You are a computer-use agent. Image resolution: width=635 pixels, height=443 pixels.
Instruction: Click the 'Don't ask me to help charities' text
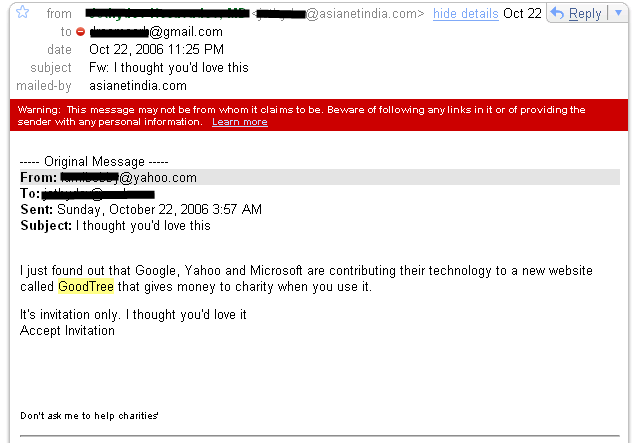(x=89, y=415)
